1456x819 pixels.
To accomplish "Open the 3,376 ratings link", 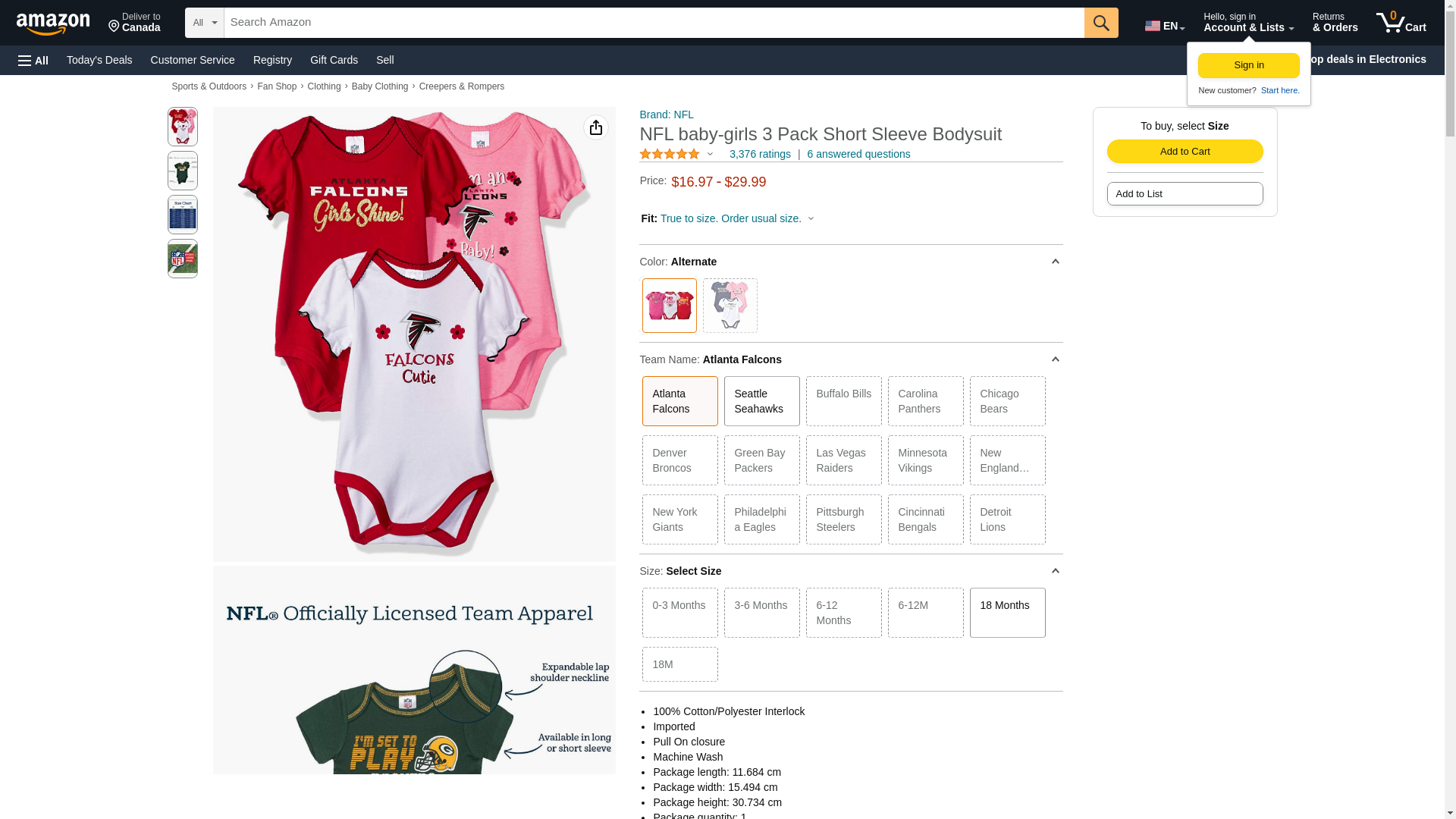I will tap(759, 154).
